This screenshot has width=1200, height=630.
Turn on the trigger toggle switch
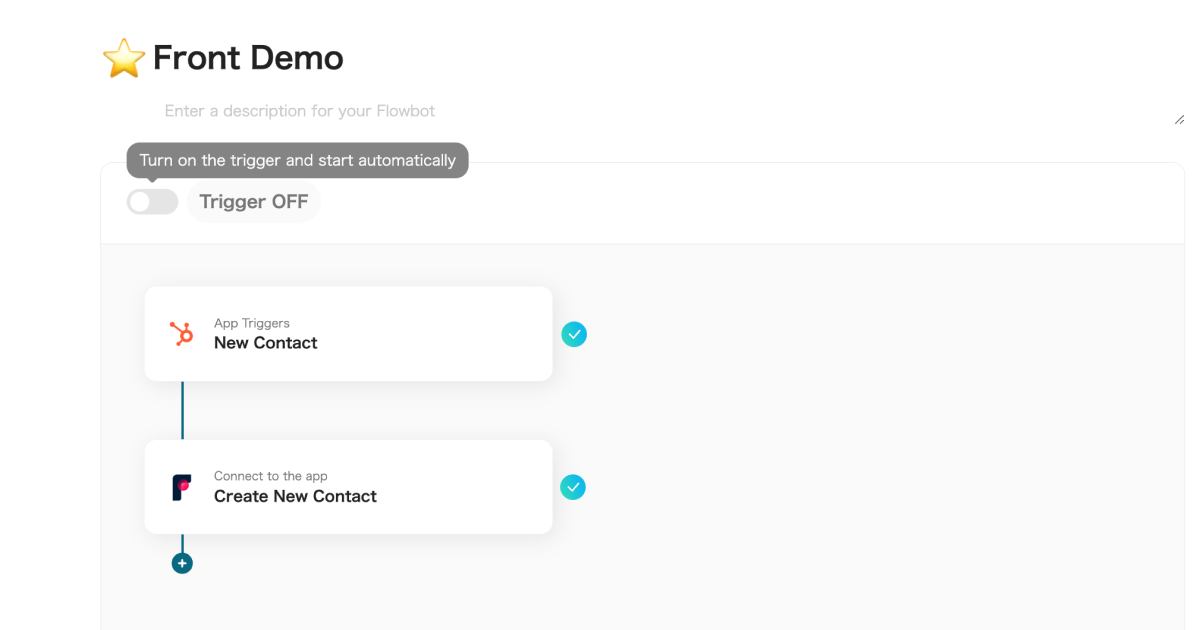pyautogui.click(x=152, y=202)
